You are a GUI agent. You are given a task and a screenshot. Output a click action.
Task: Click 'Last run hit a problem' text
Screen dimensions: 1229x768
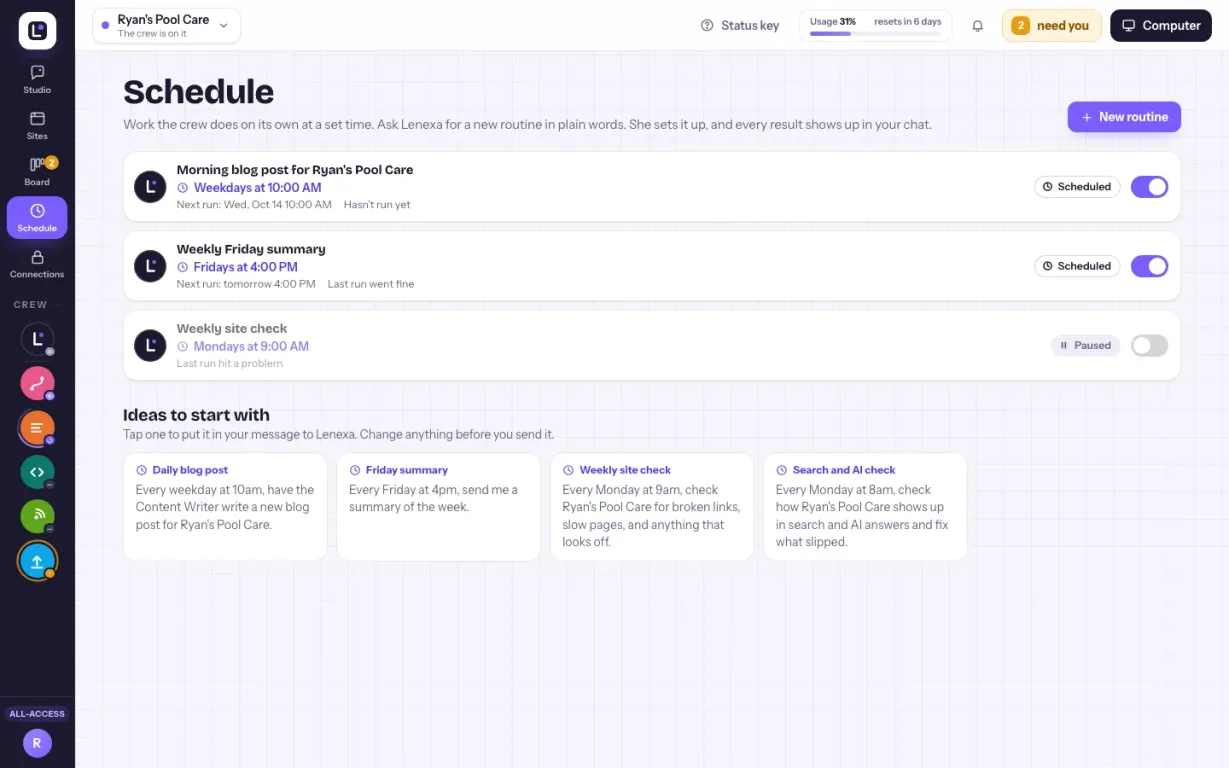coord(230,364)
